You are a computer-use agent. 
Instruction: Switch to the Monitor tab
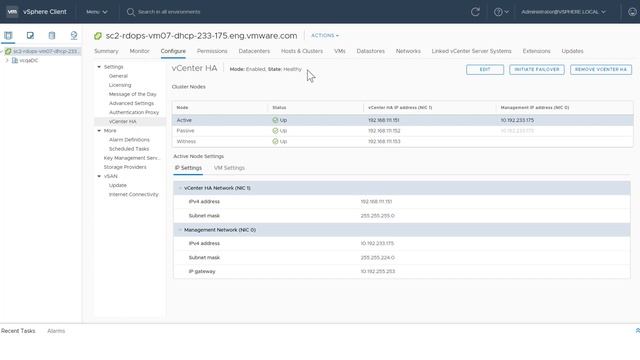(140, 51)
